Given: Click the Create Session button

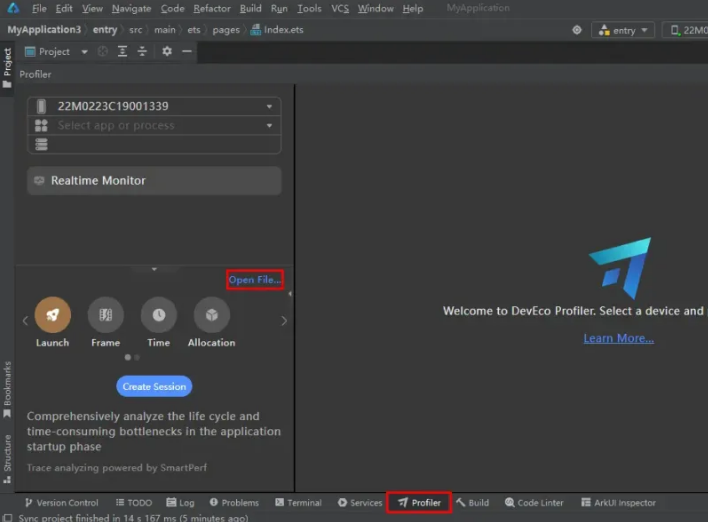Looking at the screenshot, I should [154, 387].
